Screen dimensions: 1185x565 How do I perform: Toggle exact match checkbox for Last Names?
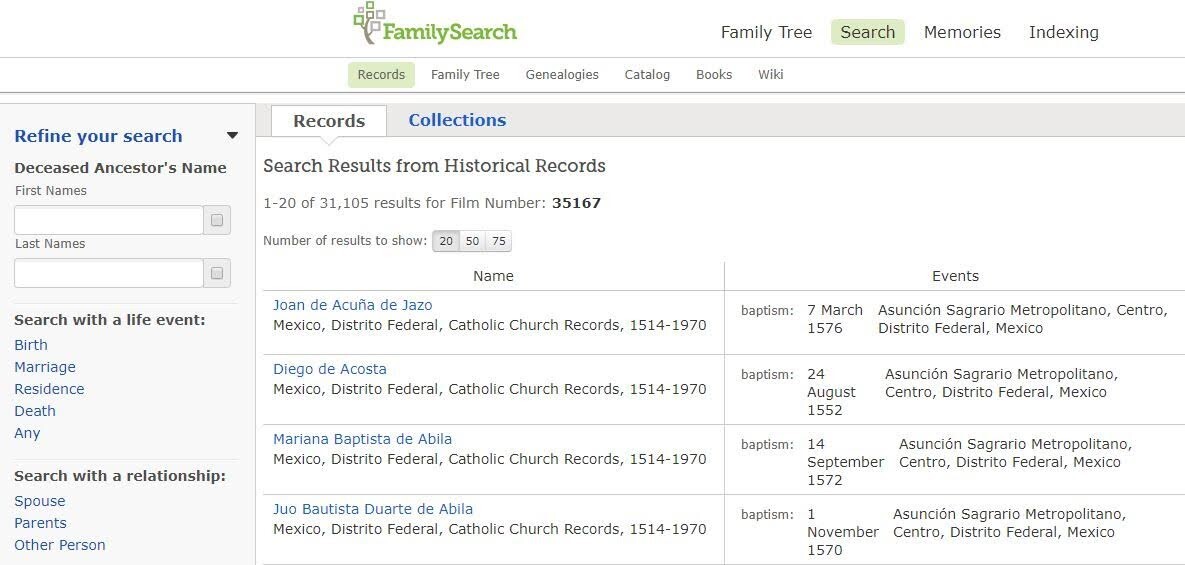pyautogui.click(x=217, y=273)
